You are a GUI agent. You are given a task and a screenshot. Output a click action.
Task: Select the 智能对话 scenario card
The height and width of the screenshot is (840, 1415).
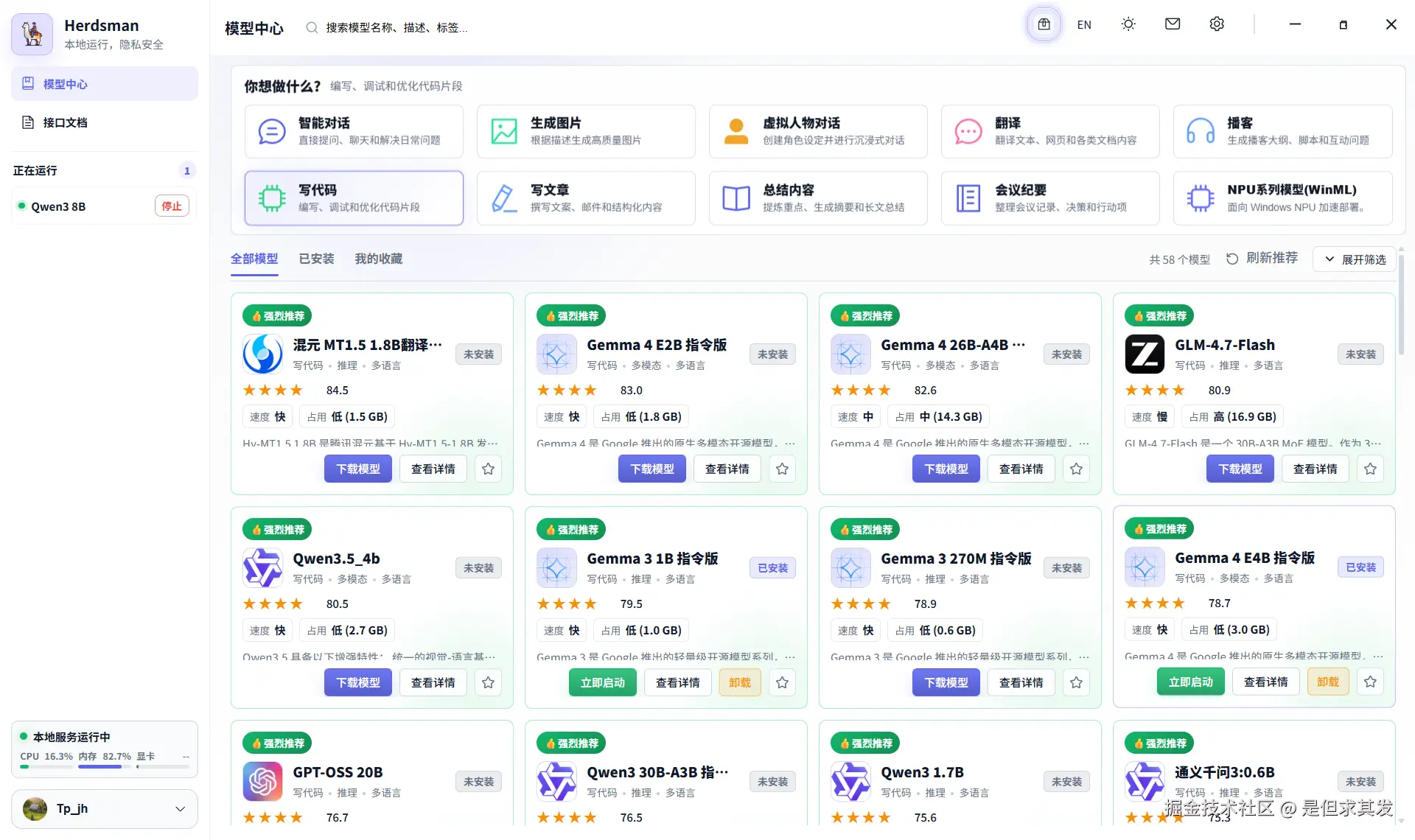point(354,131)
